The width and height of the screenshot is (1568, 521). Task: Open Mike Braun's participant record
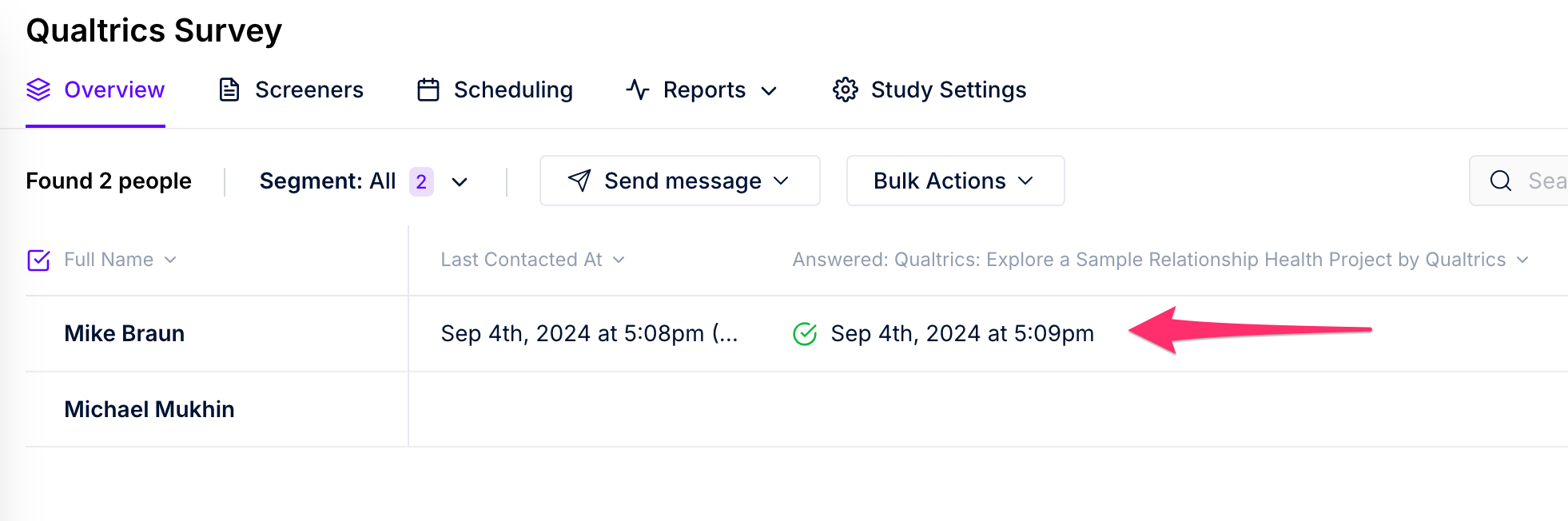[125, 333]
